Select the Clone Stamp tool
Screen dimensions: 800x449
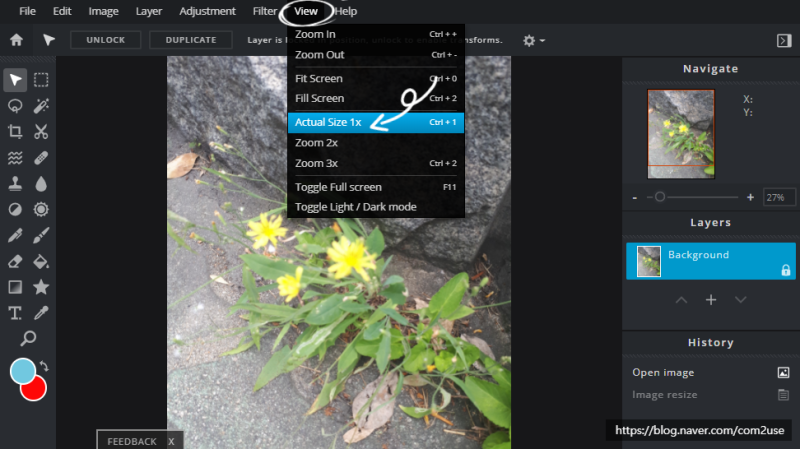(x=15, y=184)
